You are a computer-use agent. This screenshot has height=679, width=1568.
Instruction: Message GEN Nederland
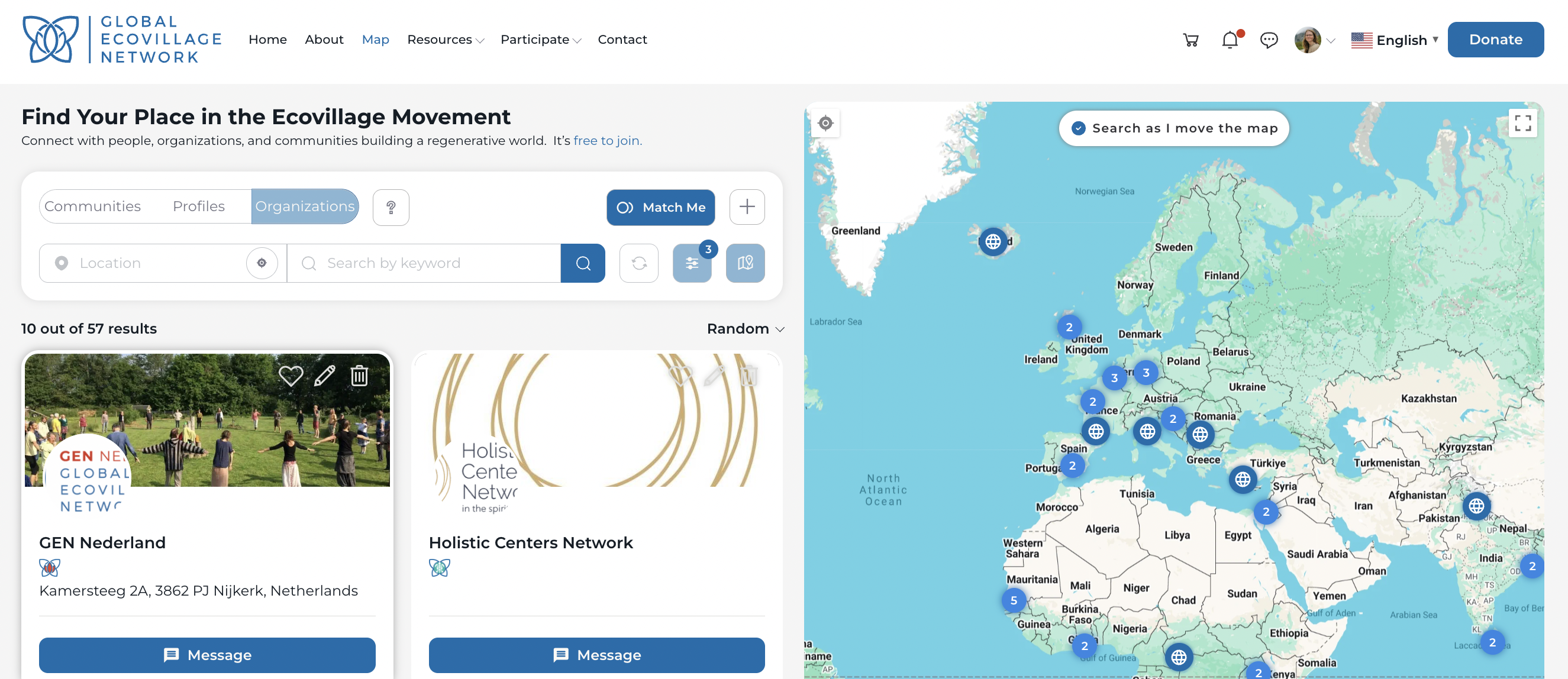(207, 655)
